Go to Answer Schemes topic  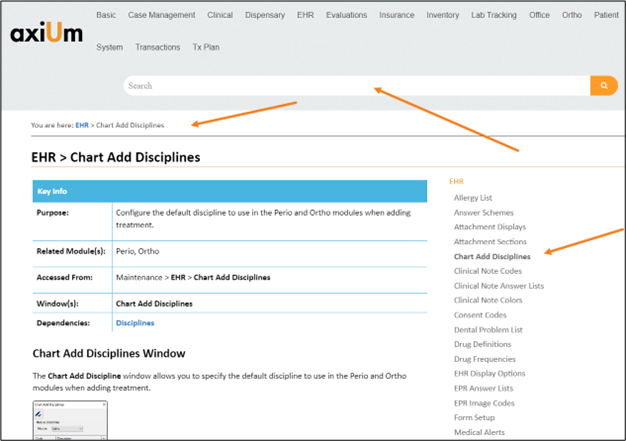[x=483, y=212]
